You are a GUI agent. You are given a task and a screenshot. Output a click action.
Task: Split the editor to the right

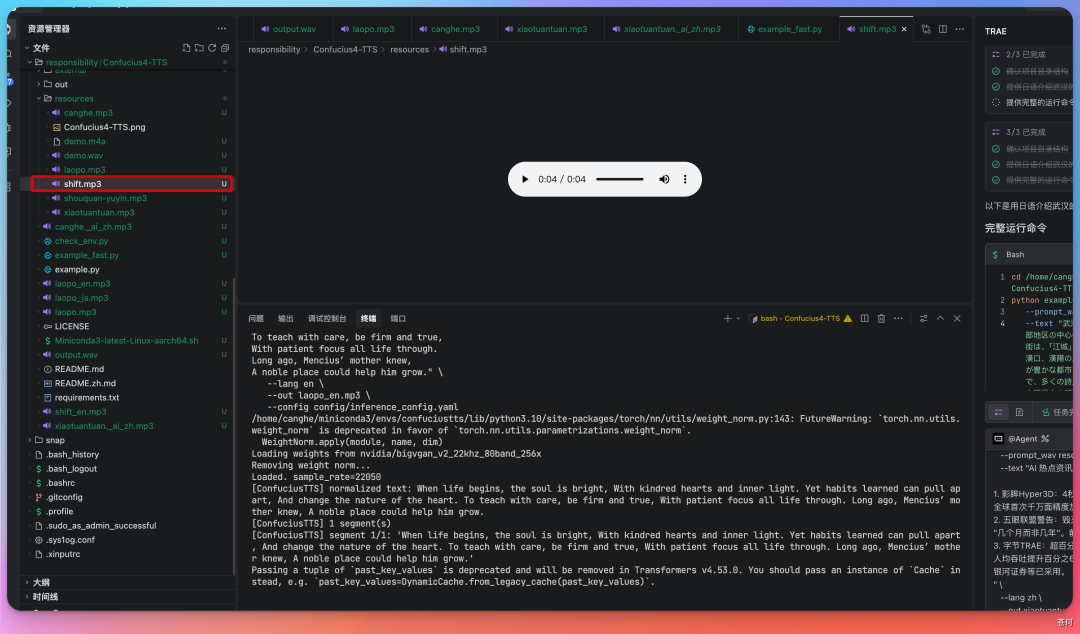pos(943,29)
